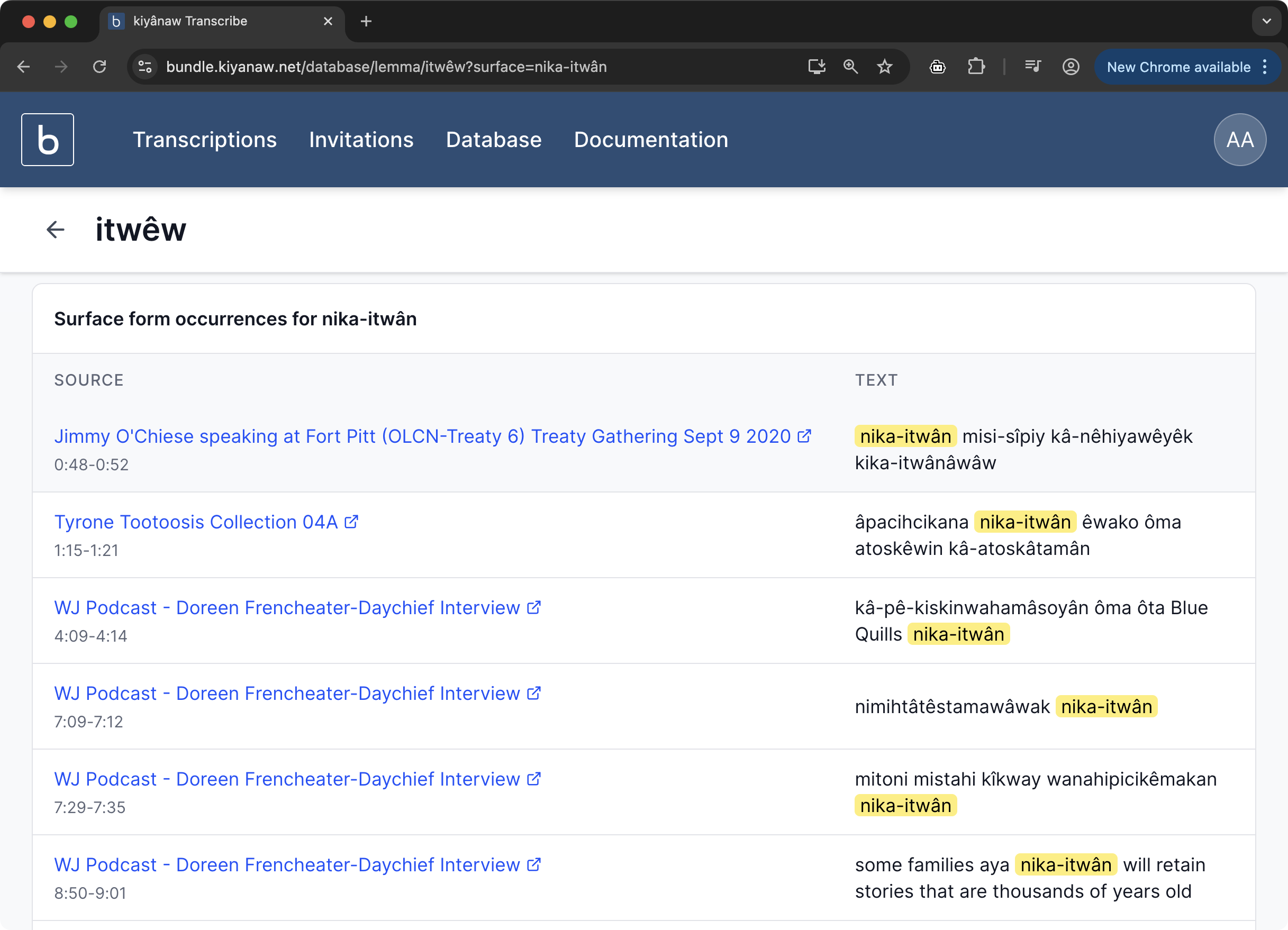Expand the tab search chevron dropdown
The height and width of the screenshot is (930, 1288).
point(1266,22)
